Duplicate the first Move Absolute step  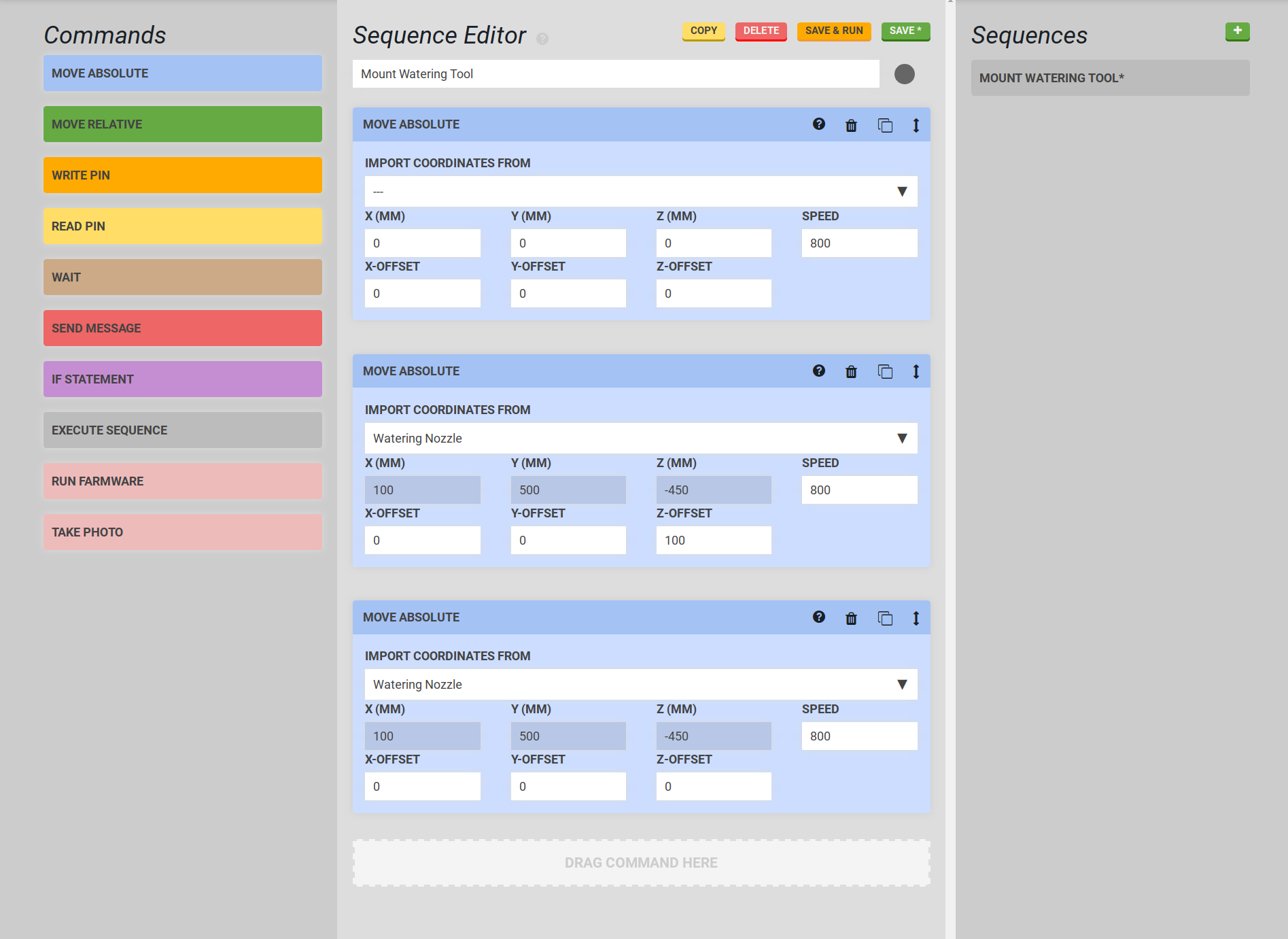pyautogui.click(x=884, y=125)
